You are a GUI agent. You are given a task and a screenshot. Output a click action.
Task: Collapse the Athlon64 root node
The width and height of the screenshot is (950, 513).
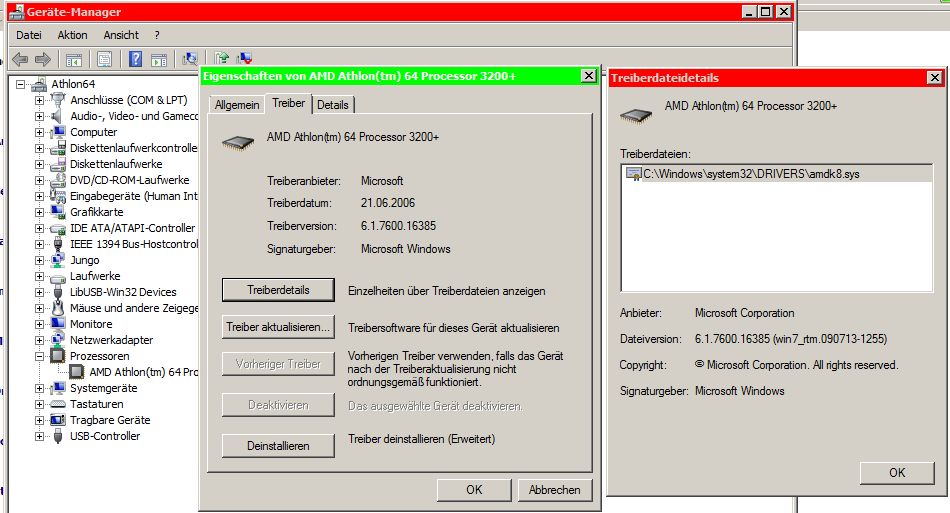point(21,84)
